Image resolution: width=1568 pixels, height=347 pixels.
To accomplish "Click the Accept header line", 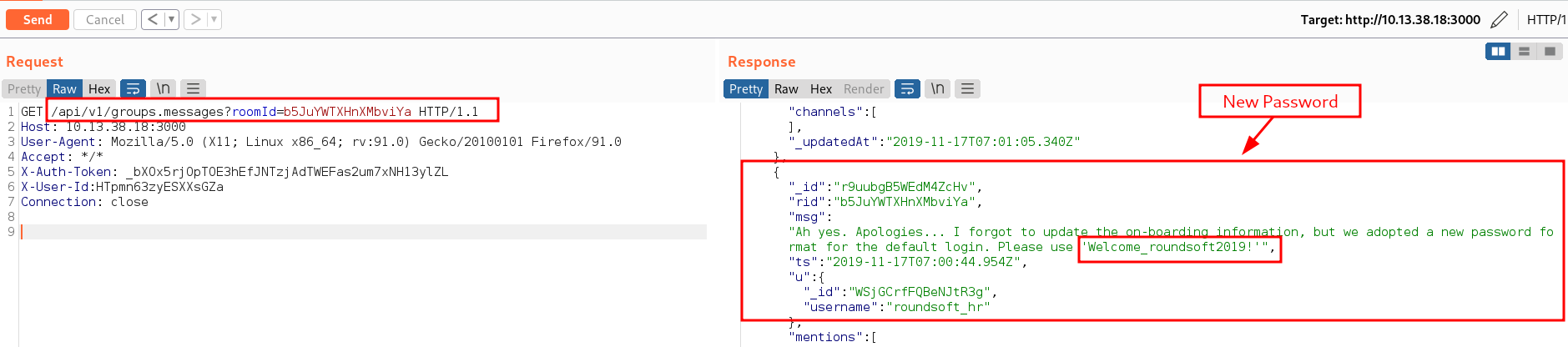I will 62,157.
